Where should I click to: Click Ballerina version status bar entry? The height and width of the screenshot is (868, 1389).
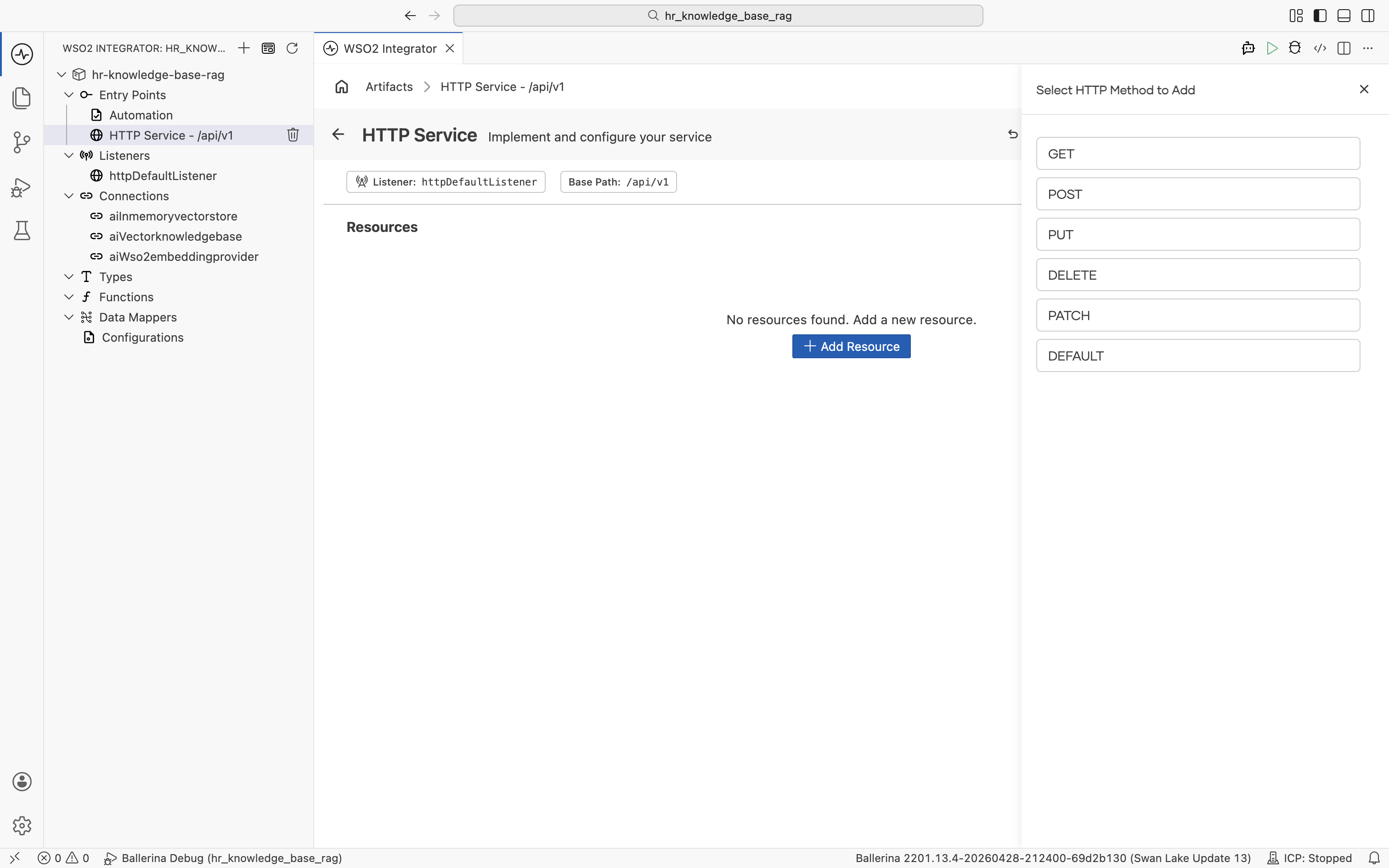click(x=1053, y=858)
